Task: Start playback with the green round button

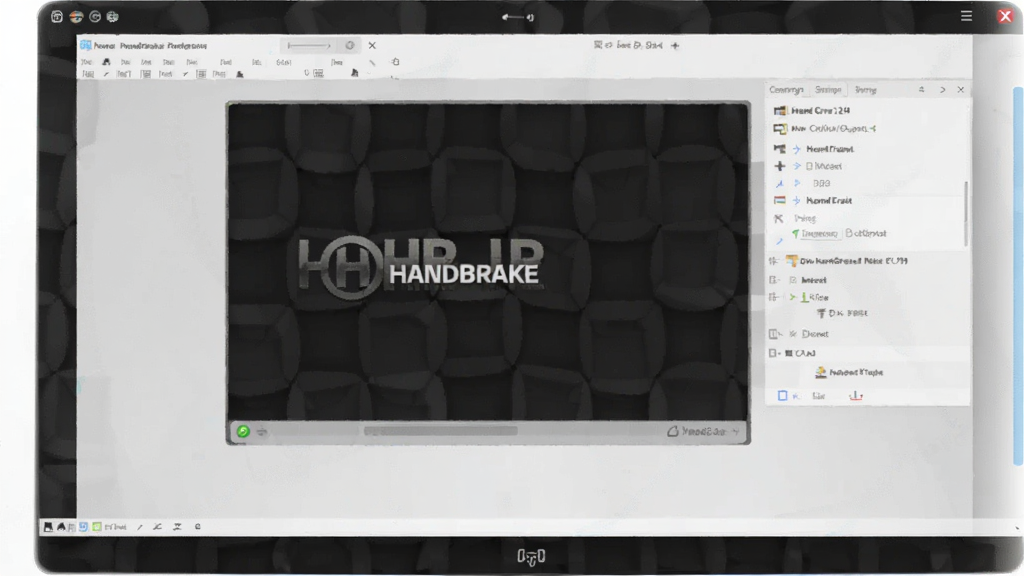Action: pos(243,431)
